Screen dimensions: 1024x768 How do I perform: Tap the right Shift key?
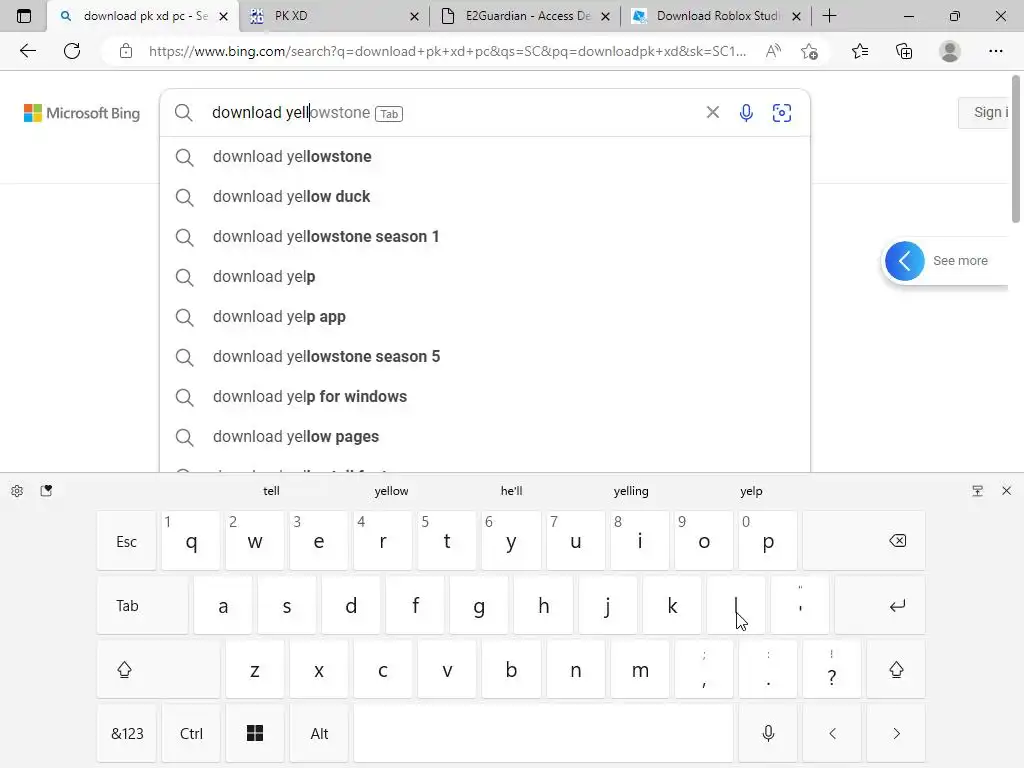(896, 669)
